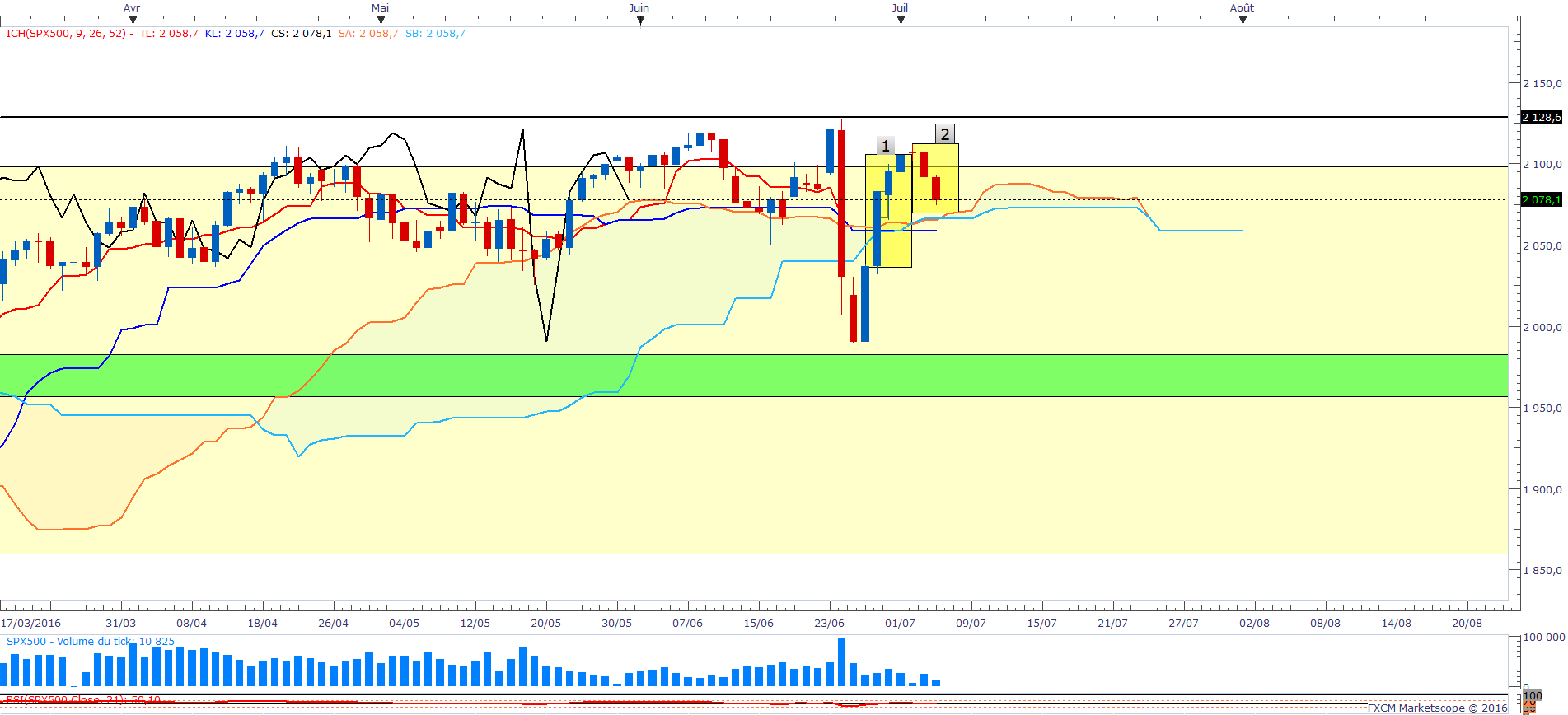This screenshot has width=1568, height=715.
Task: Click the 2 050,0 price axis label
Action: click(1542, 246)
